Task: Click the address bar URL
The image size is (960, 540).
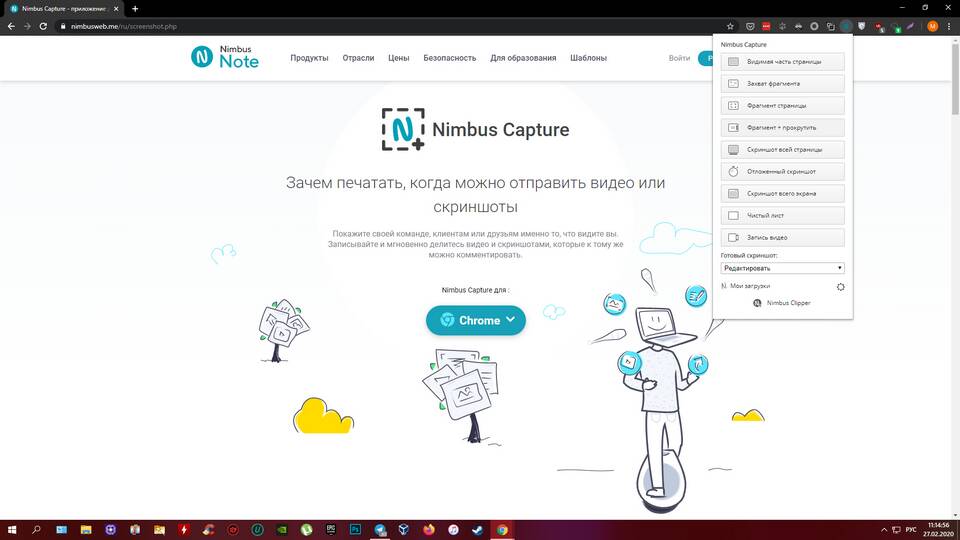Action: (124, 26)
